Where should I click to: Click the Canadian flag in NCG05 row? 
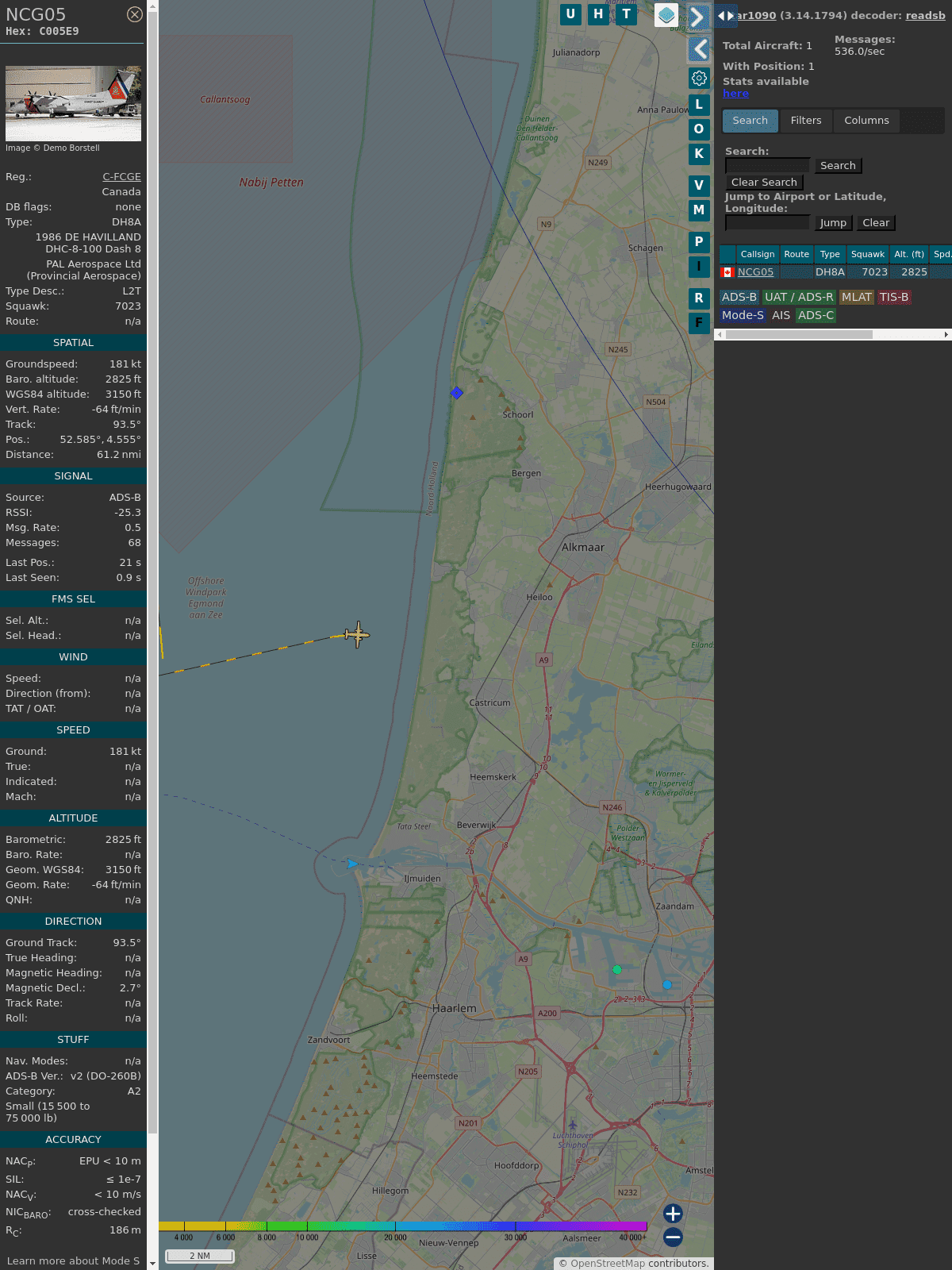click(x=727, y=272)
